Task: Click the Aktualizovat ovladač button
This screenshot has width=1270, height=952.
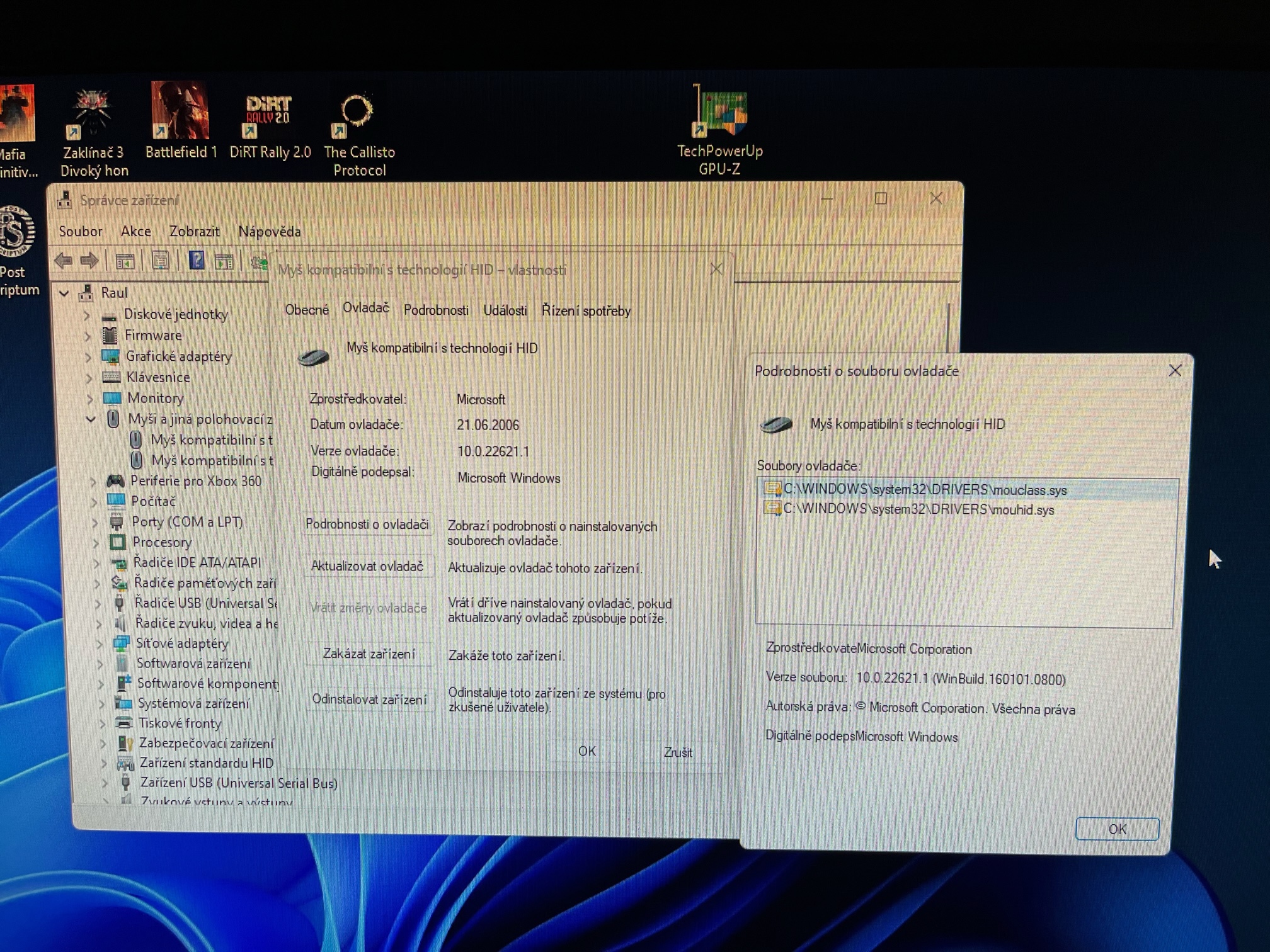Action: (367, 566)
